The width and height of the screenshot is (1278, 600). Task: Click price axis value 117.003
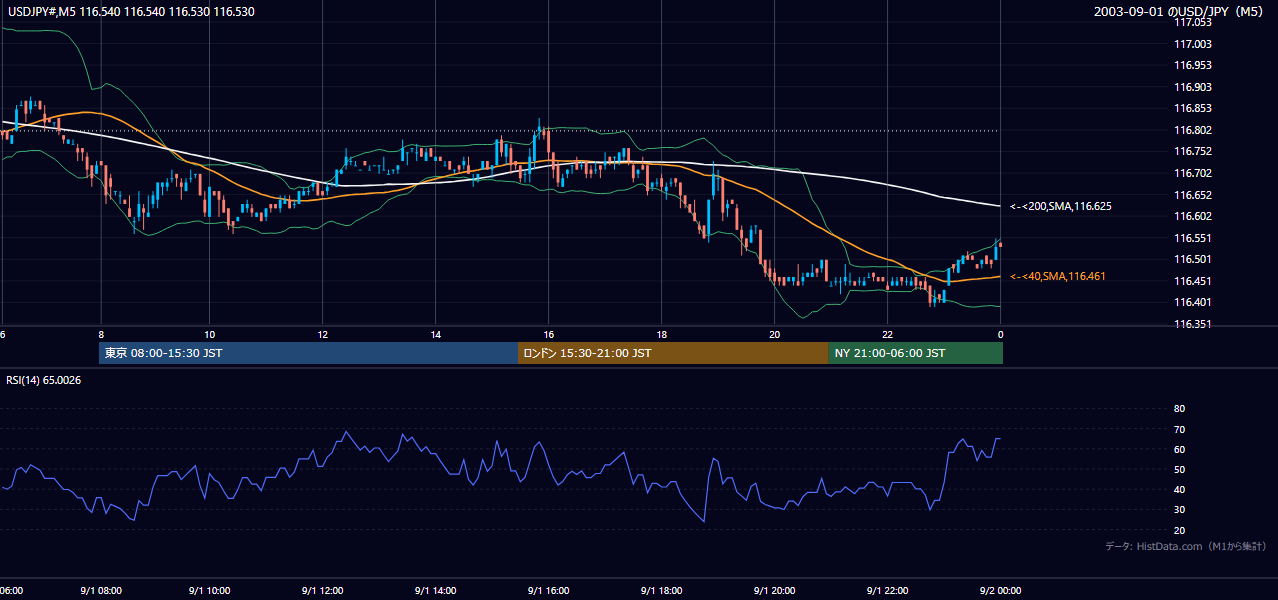pyautogui.click(x=1192, y=44)
